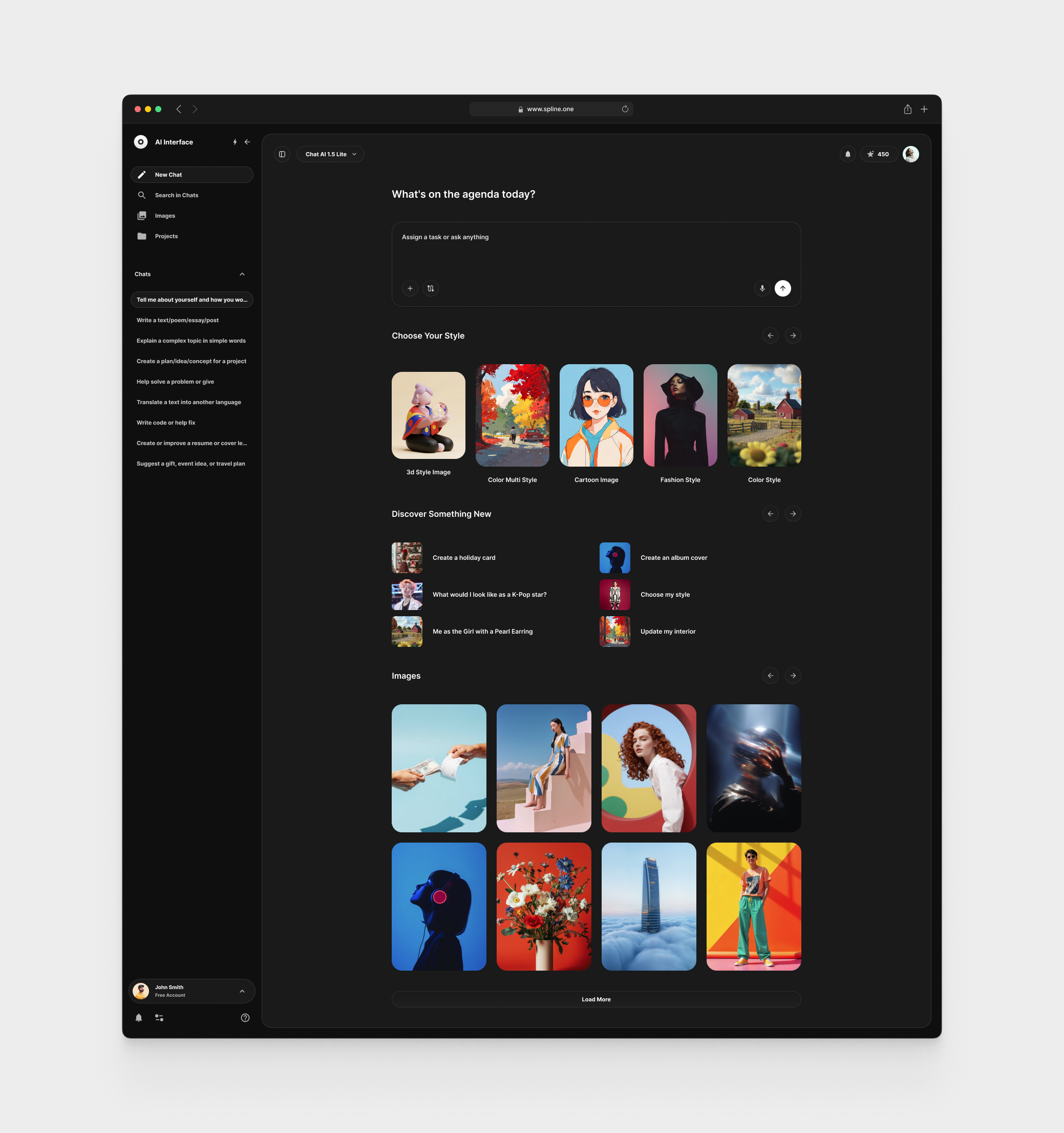Screen dimensions: 1064x1133
Task: Open chat 'Translate a text into another language'
Action: (x=192, y=403)
